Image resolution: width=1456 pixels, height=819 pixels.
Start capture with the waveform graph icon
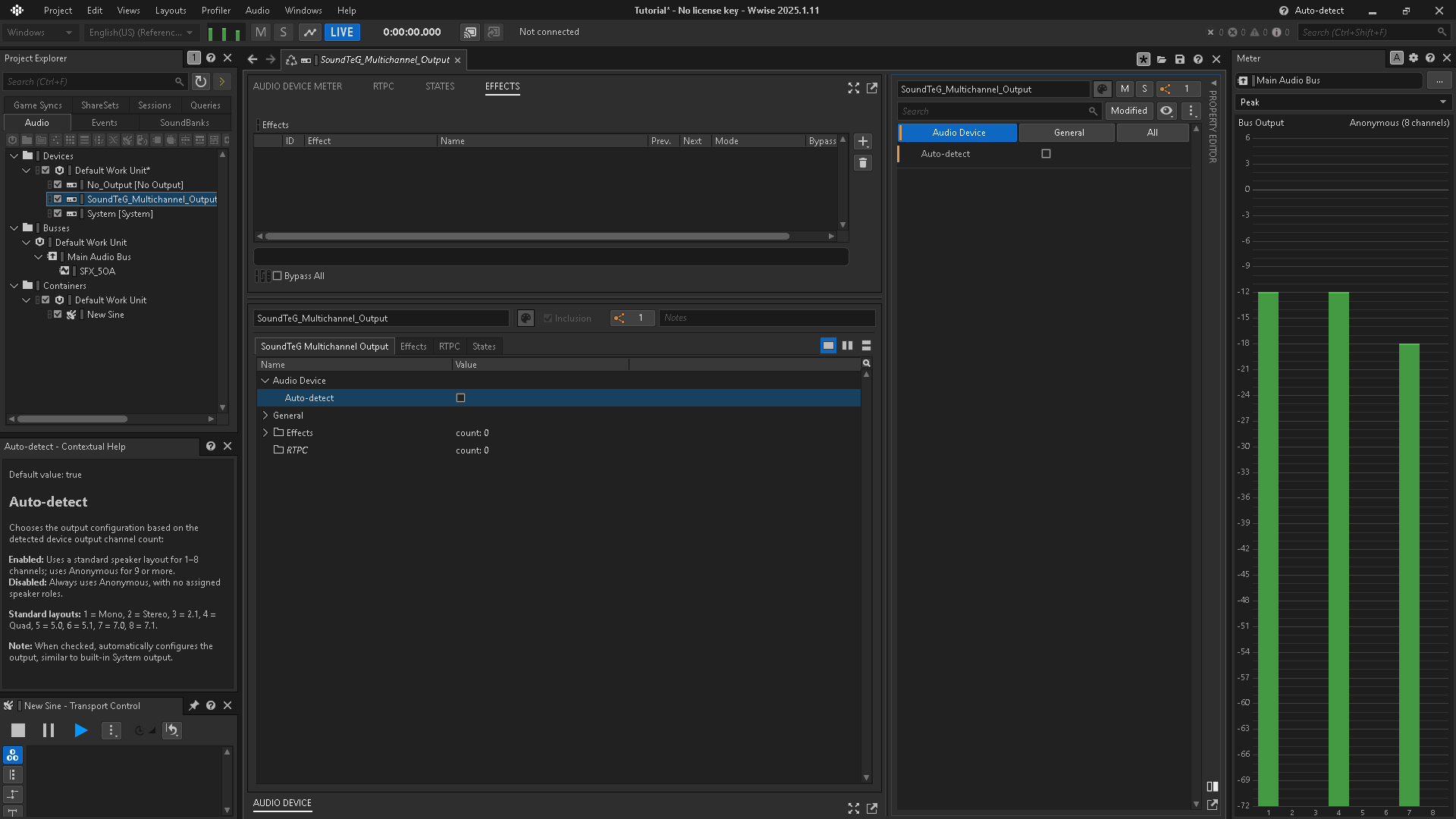click(x=309, y=32)
